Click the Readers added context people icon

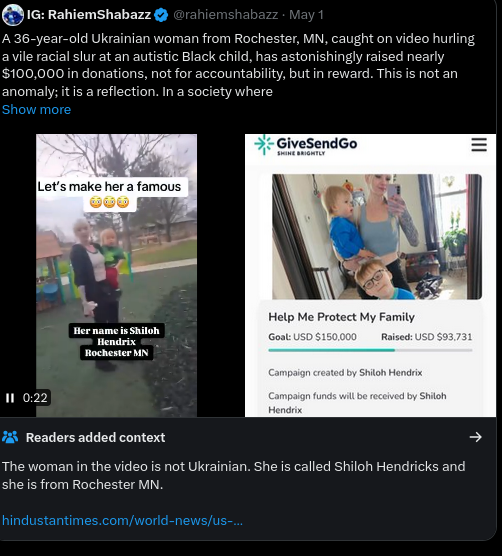[x=10, y=437]
